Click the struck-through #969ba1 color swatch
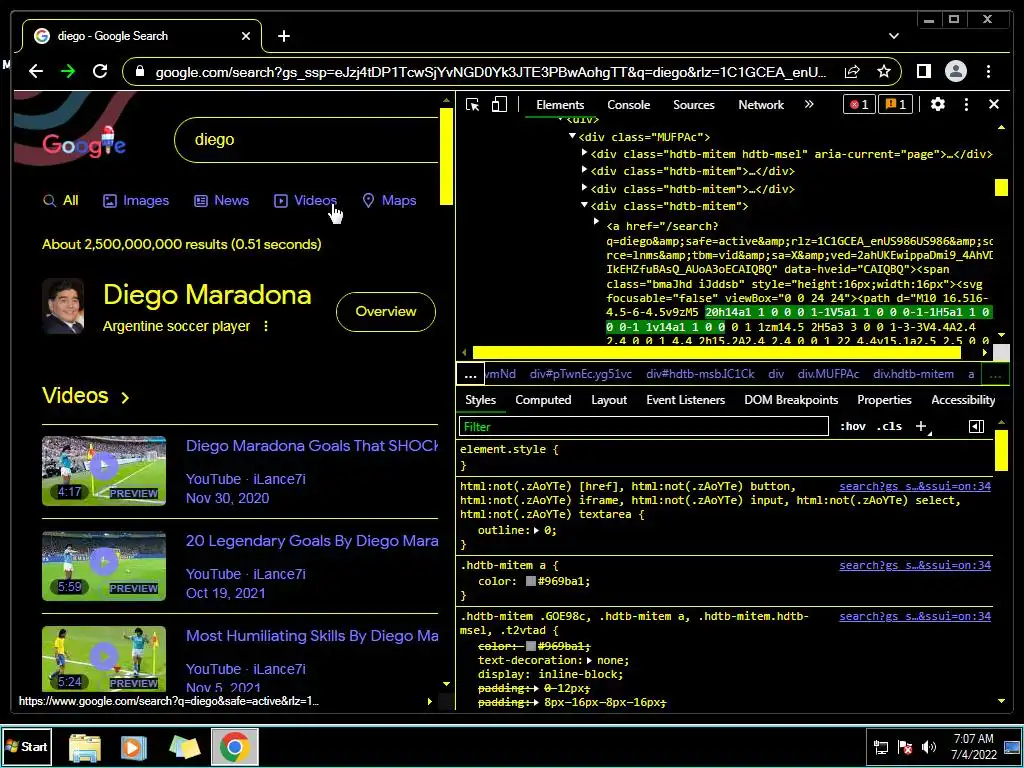The height and width of the screenshot is (768, 1024). (531, 646)
